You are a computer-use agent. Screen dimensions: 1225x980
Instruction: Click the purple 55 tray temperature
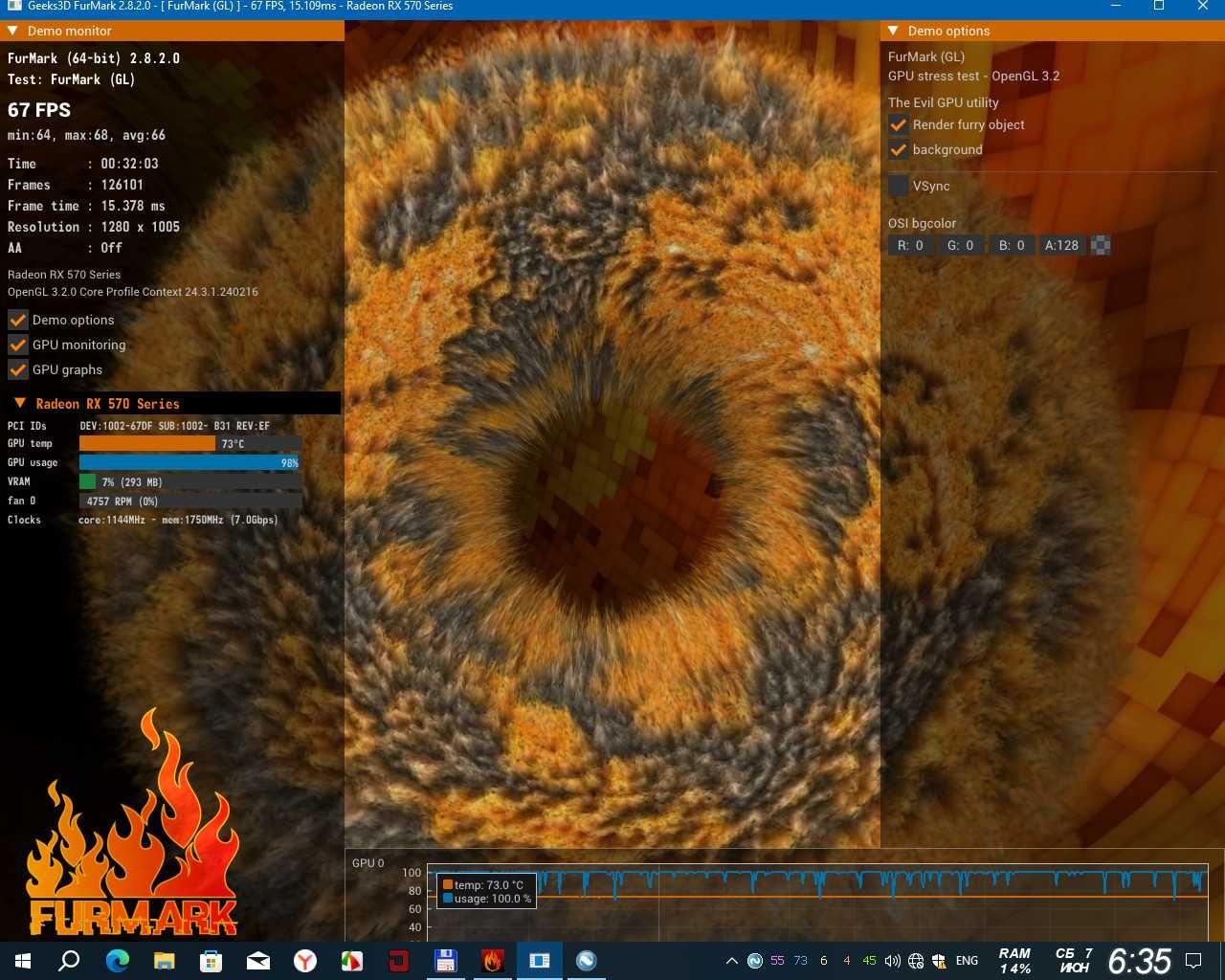pos(777,961)
